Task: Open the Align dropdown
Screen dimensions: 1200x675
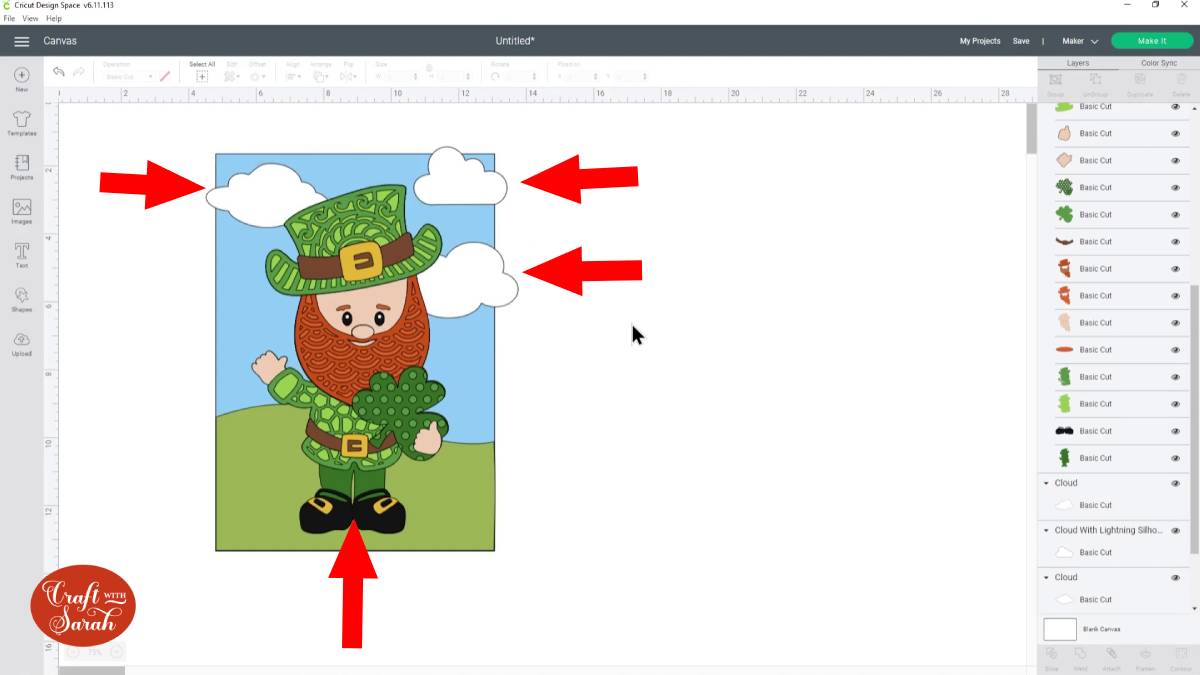Action: click(x=293, y=76)
